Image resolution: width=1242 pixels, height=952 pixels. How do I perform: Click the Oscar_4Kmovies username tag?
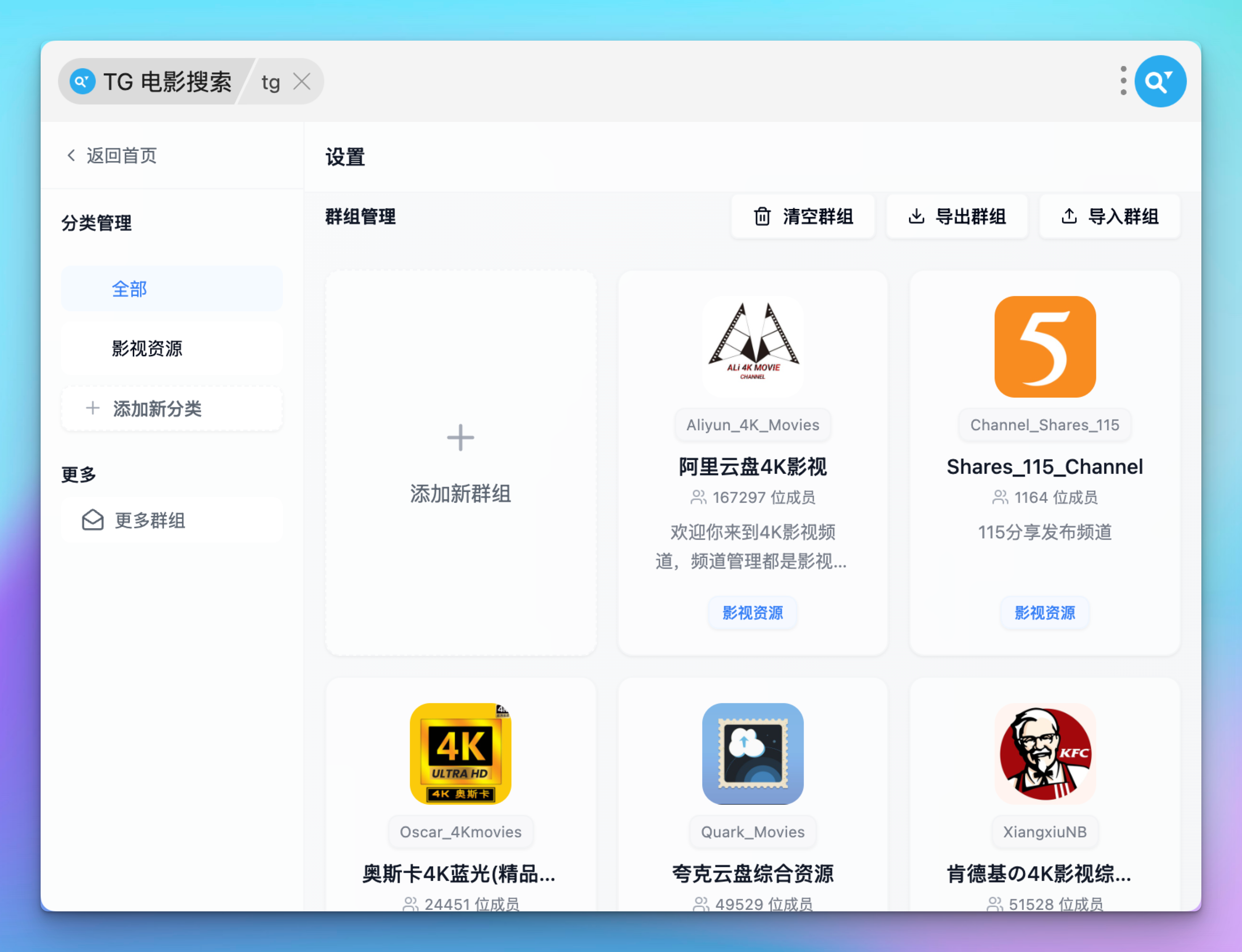coord(460,832)
